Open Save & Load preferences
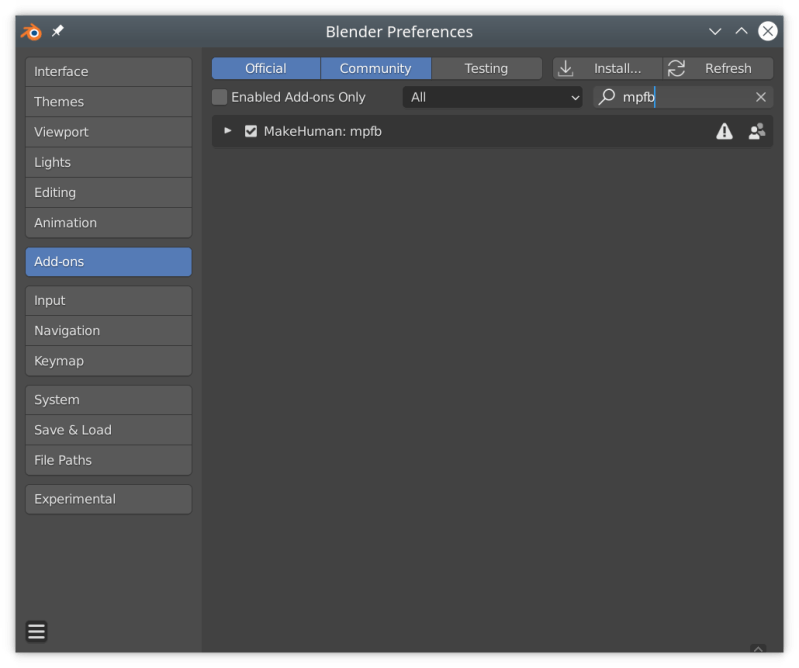The height and width of the screenshot is (668, 799). (x=109, y=430)
